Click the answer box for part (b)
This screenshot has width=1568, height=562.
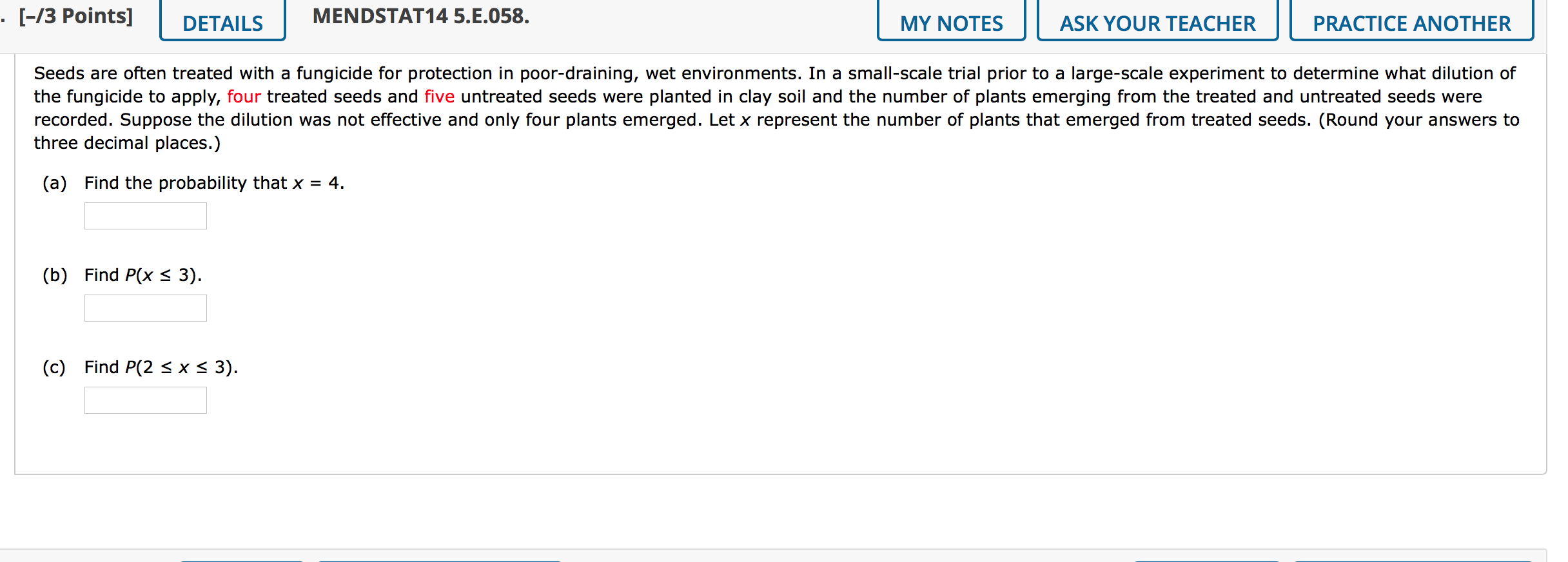point(144,307)
